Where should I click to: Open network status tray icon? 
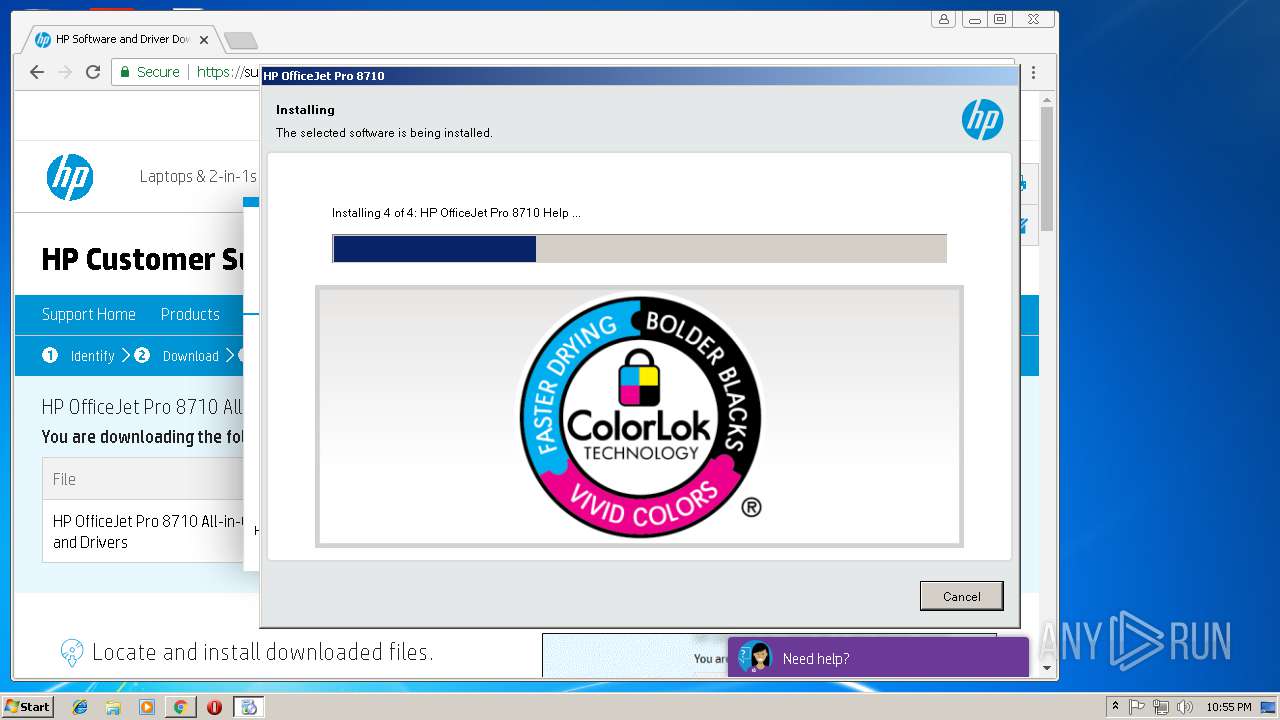[1161, 707]
